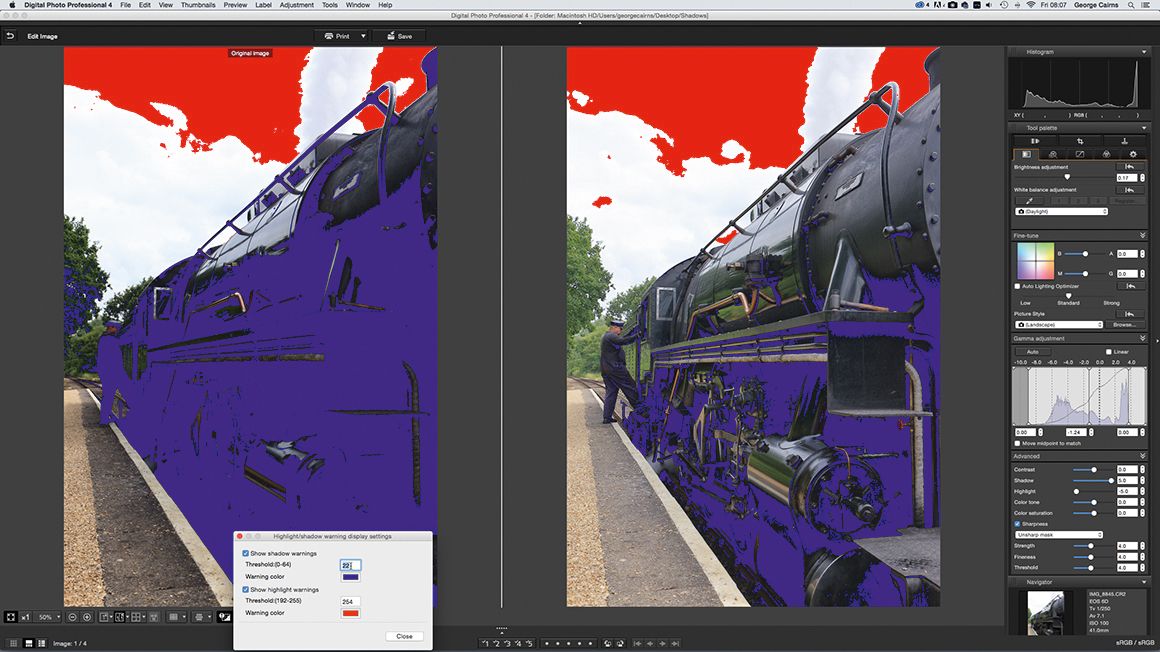This screenshot has height=652, width=1160.
Task: Click the red highlight warning color swatch
Action: [x=350, y=613]
